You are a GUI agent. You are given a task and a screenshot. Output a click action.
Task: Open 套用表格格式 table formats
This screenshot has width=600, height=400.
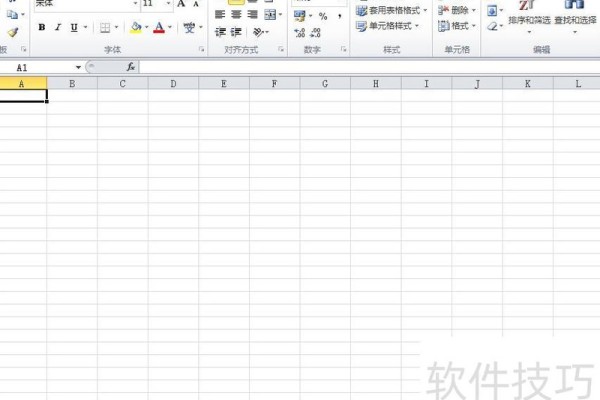tap(391, 10)
